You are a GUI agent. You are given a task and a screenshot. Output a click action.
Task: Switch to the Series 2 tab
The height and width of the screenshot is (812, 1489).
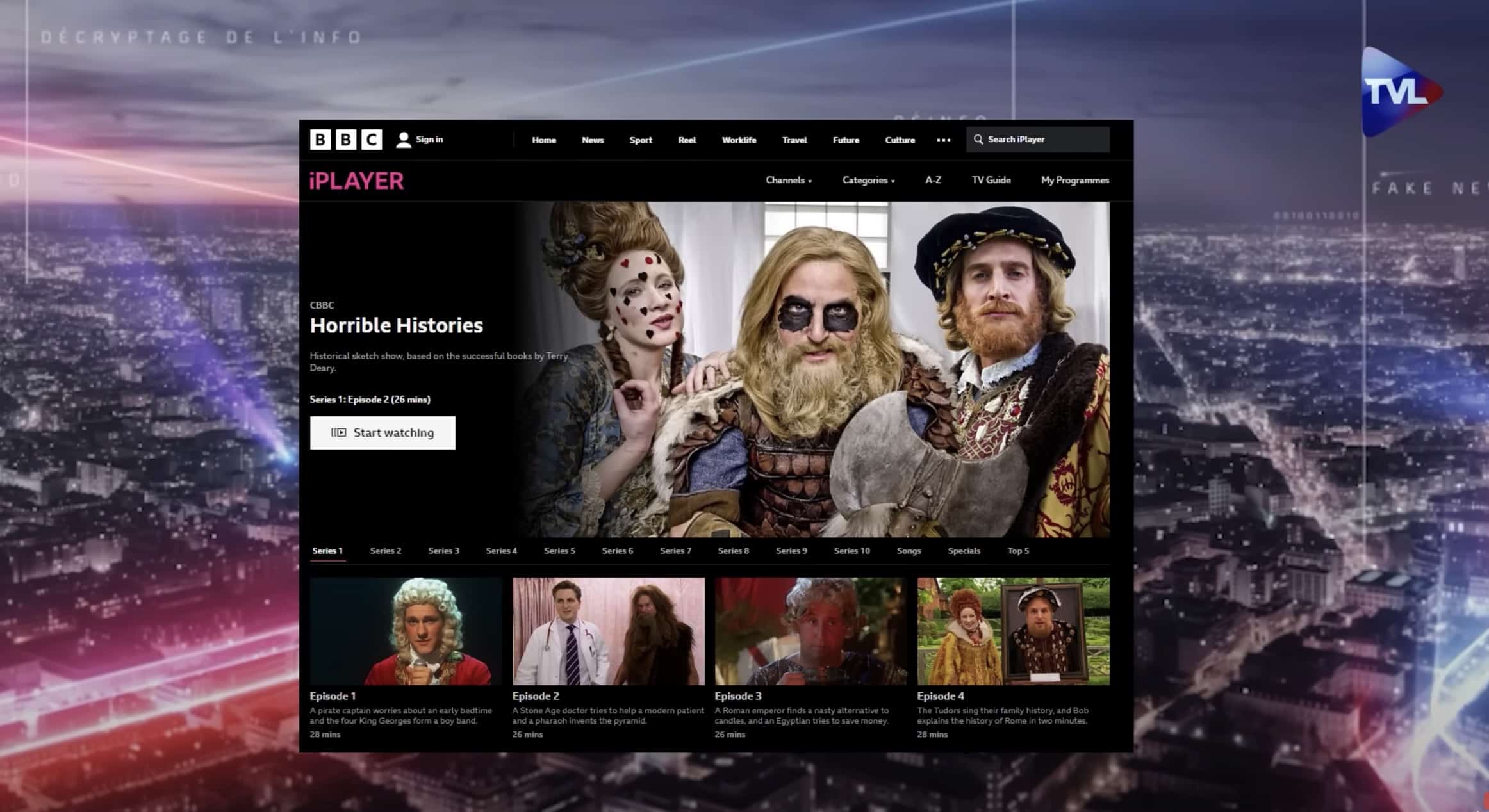(x=386, y=551)
